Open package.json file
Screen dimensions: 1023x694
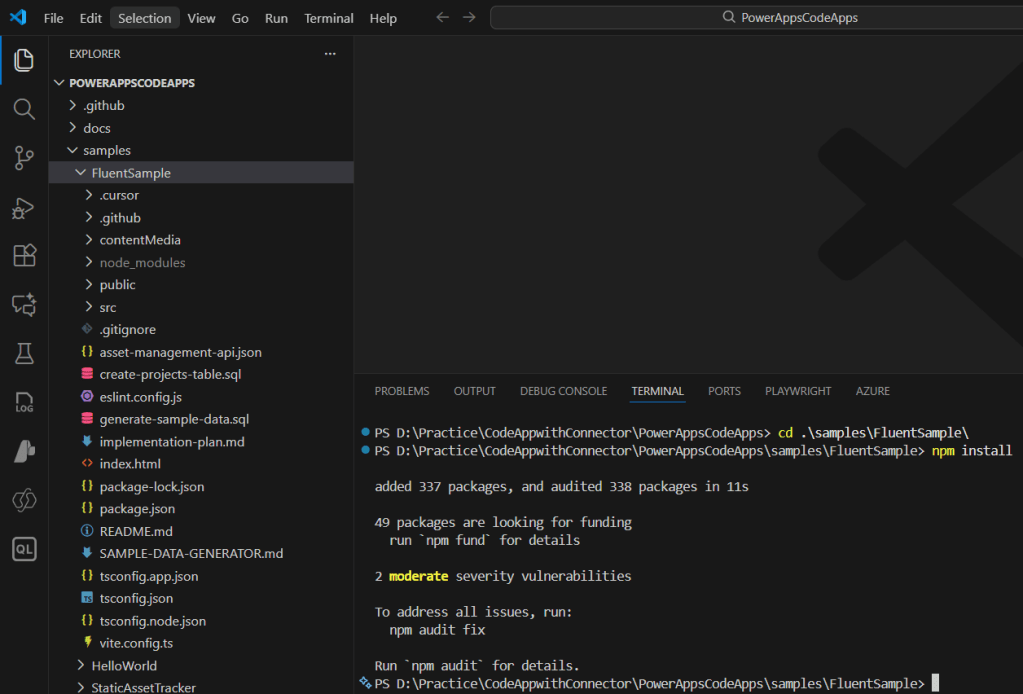[x=137, y=509]
